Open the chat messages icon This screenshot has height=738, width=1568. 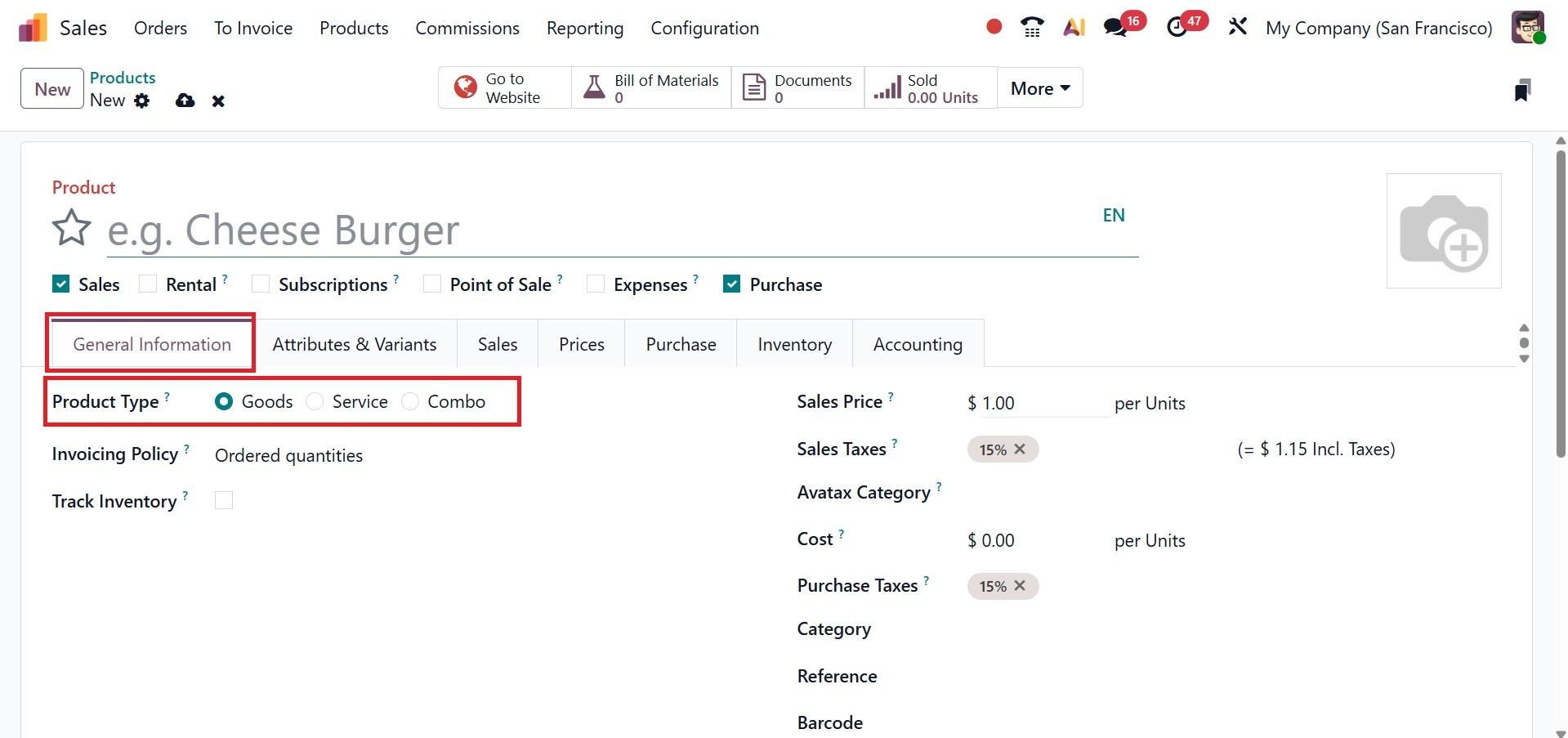pyautogui.click(x=1115, y=28)
